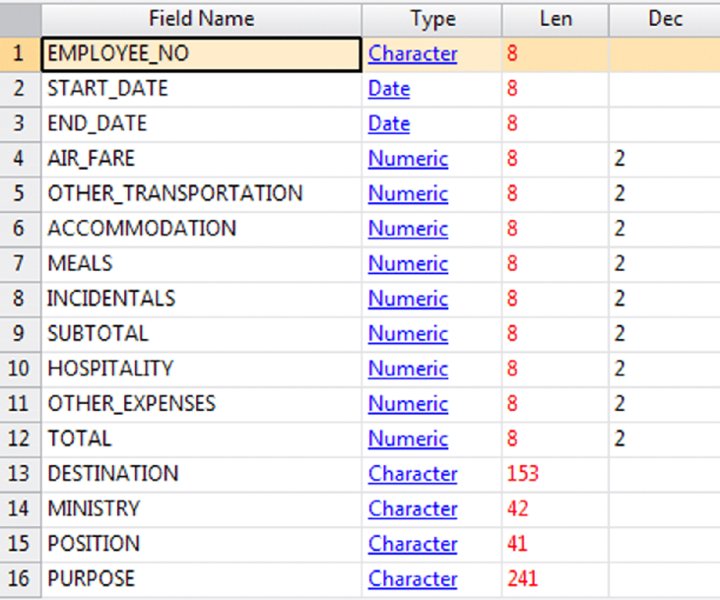Viewport: 720px width, 600px height.
Task: Change the Date type of START_DATE
Action: pos(389,89)
